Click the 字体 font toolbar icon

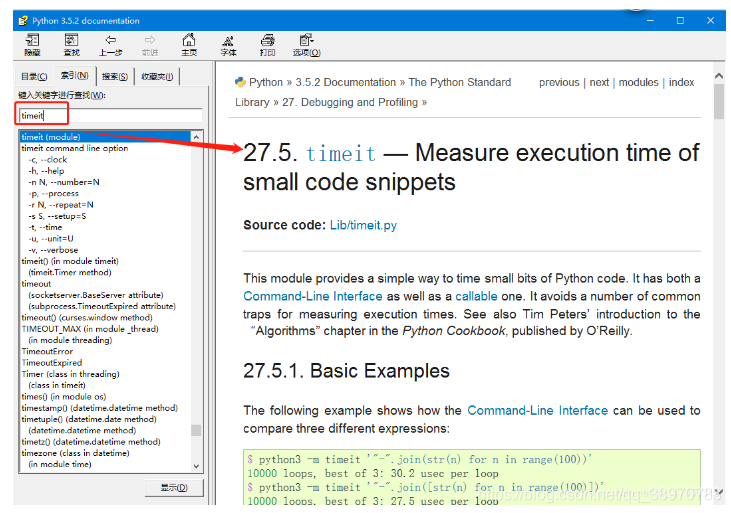(x=228, y=45)
